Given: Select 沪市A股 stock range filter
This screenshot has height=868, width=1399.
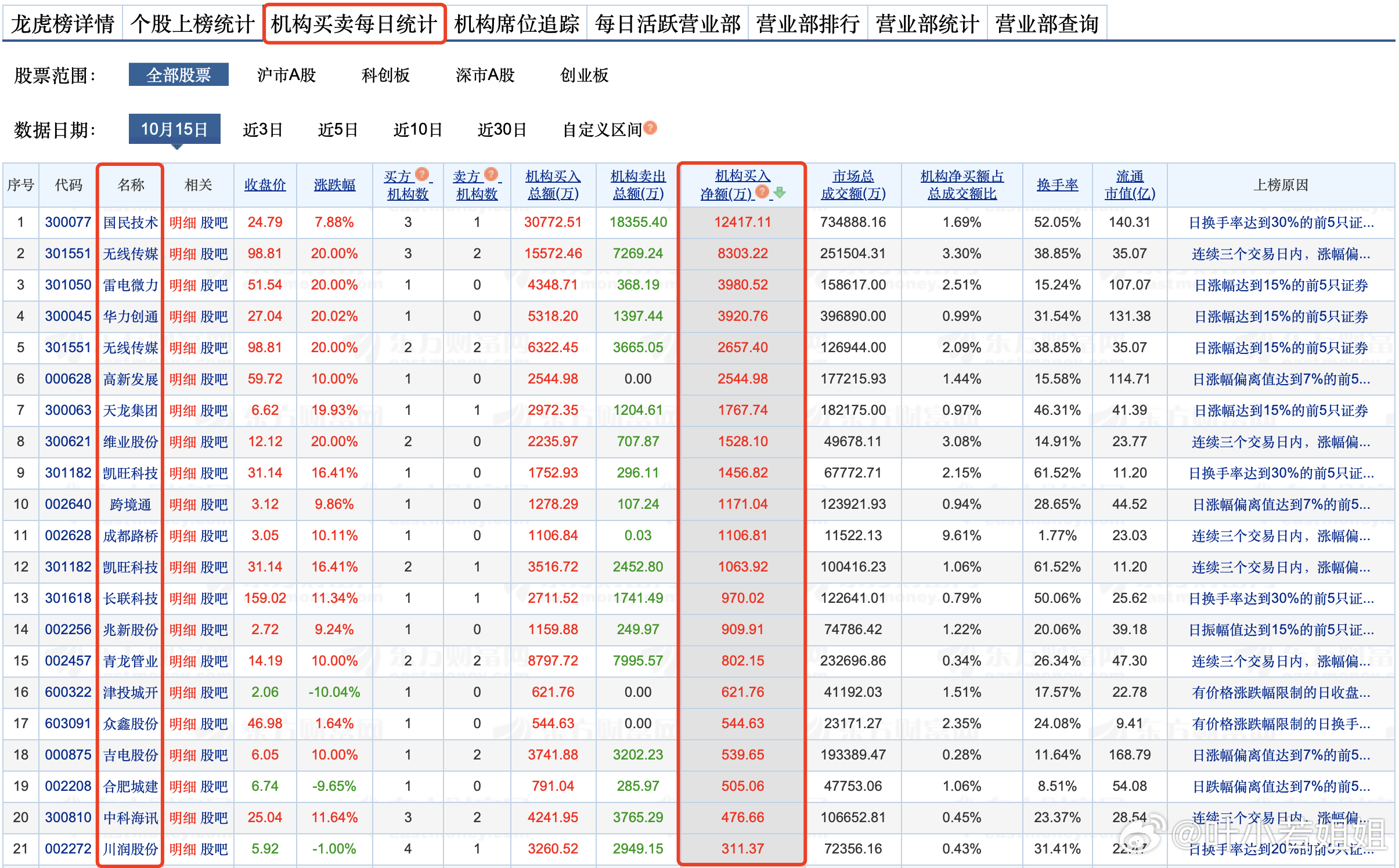Looking at the screenshot, I should click(x=287, y=75).
